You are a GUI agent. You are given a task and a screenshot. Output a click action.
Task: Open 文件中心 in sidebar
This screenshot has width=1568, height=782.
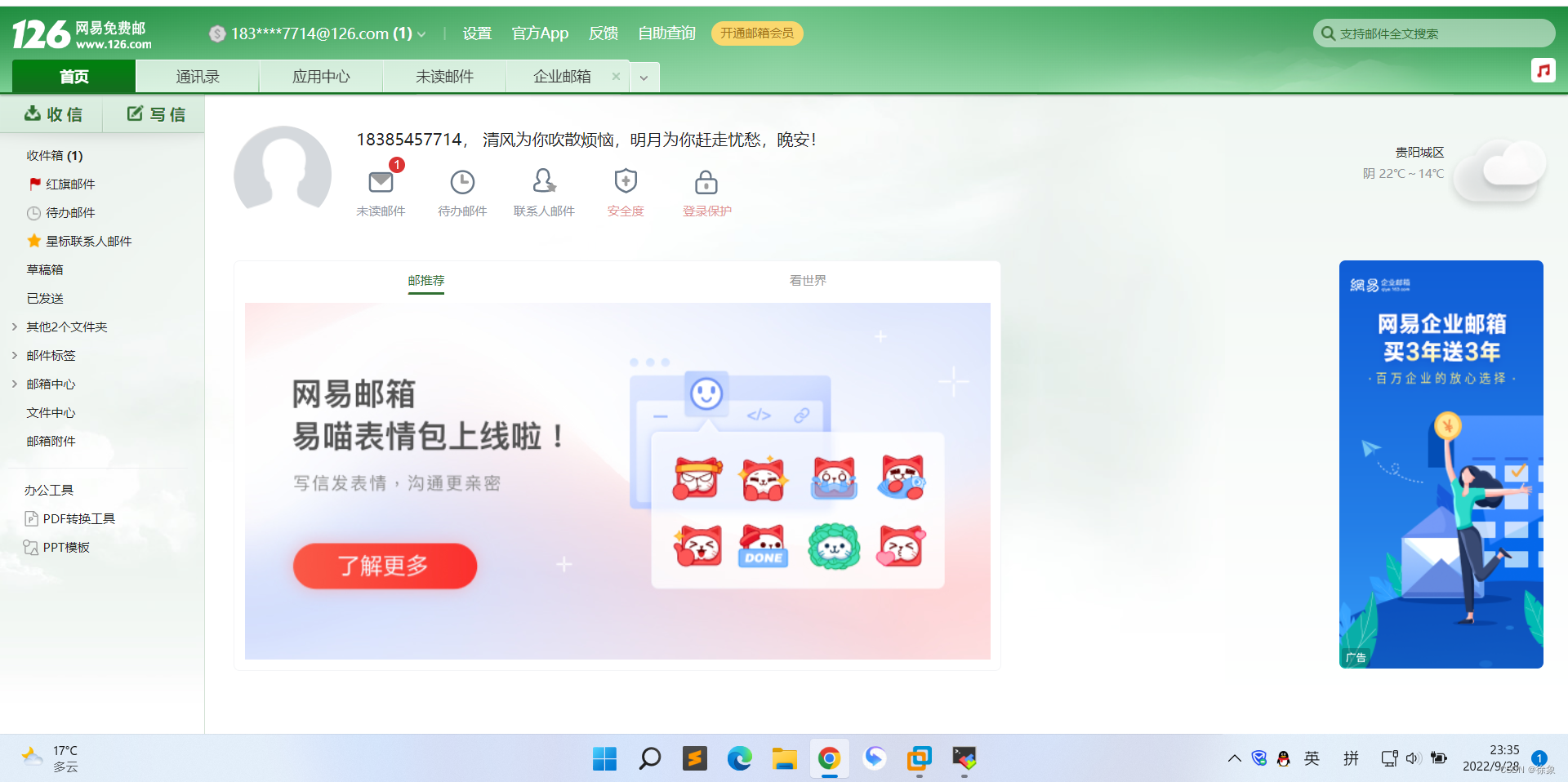[x=51, y=412]
